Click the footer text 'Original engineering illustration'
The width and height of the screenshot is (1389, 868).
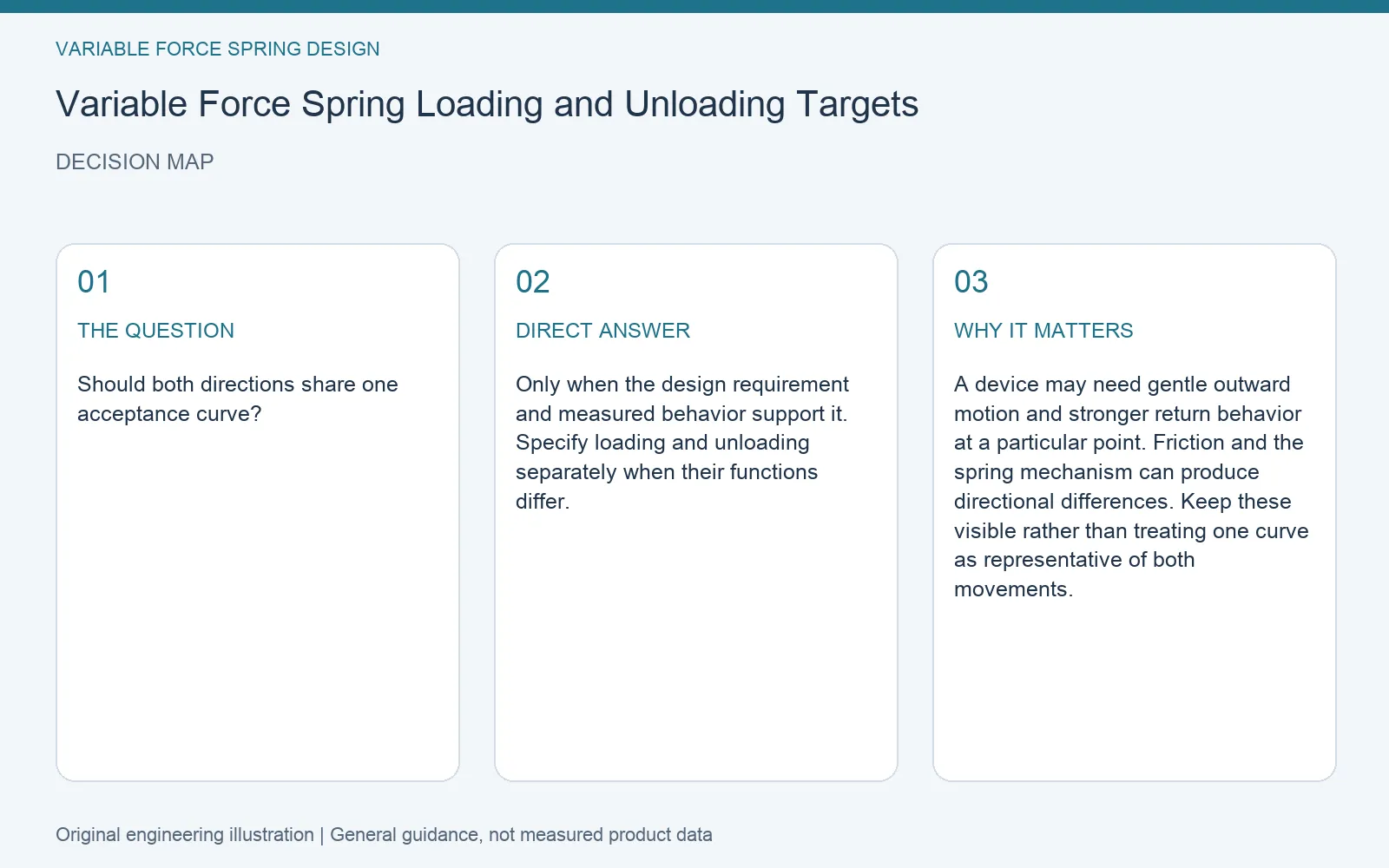coord(185,835)
